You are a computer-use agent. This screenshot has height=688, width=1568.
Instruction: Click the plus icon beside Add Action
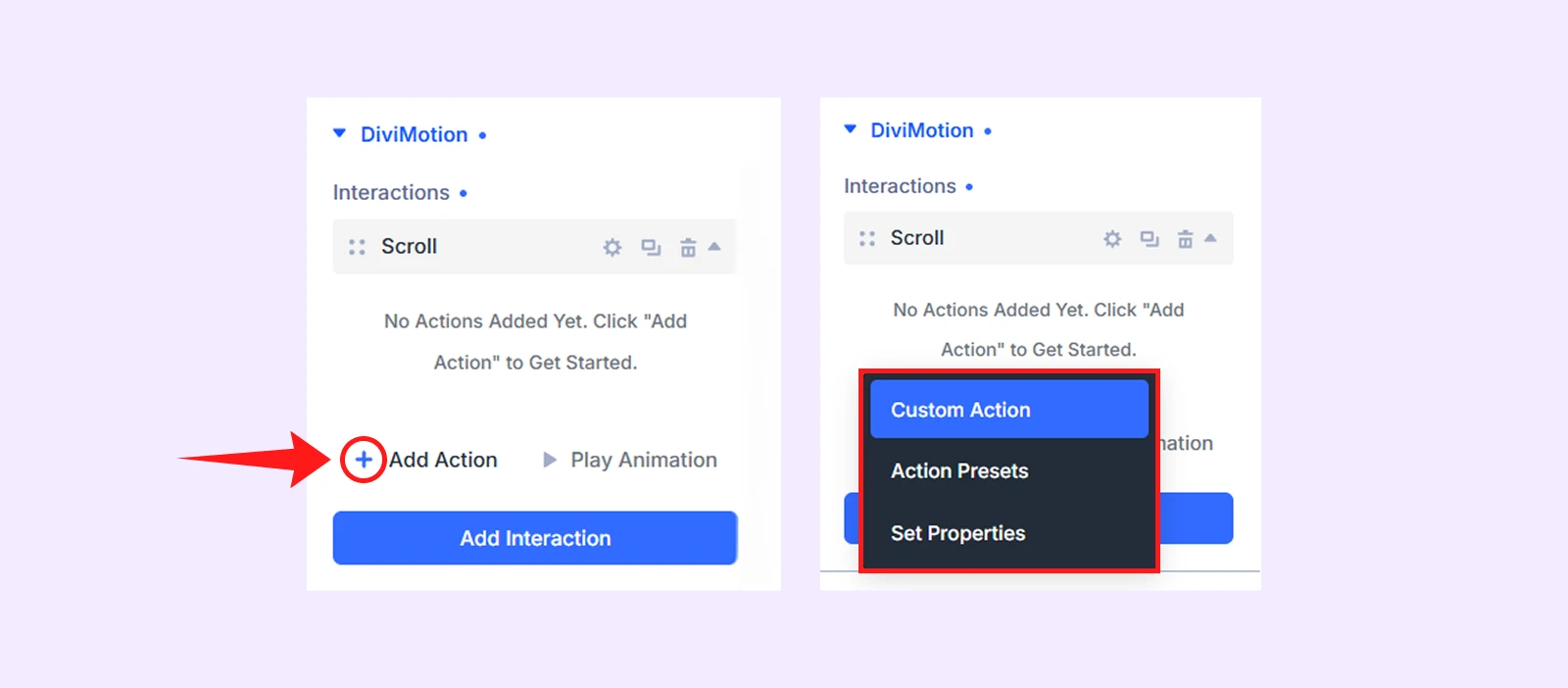[x=363, y=460]
